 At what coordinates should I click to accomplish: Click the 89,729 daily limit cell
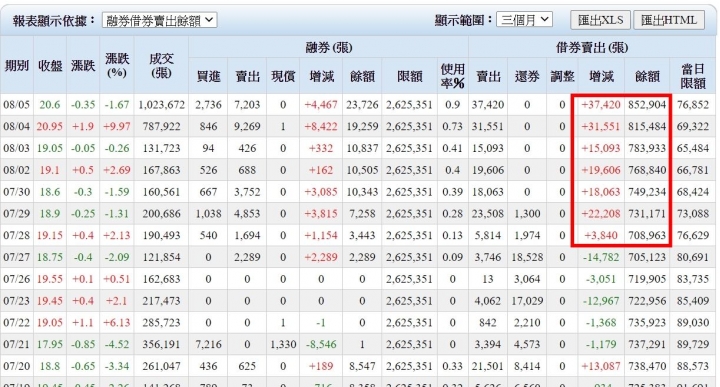(x=692, y=344)
